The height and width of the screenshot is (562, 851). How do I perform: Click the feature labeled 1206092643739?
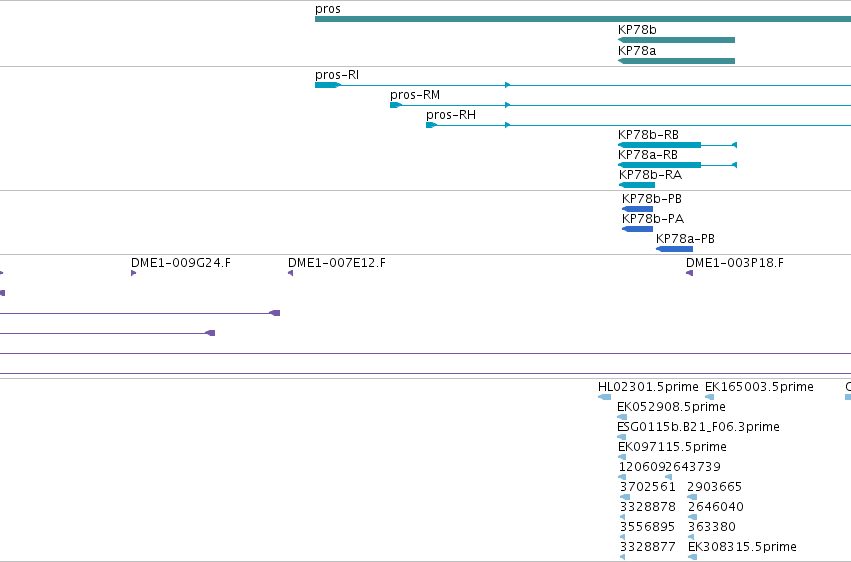(x=669, y=467)
